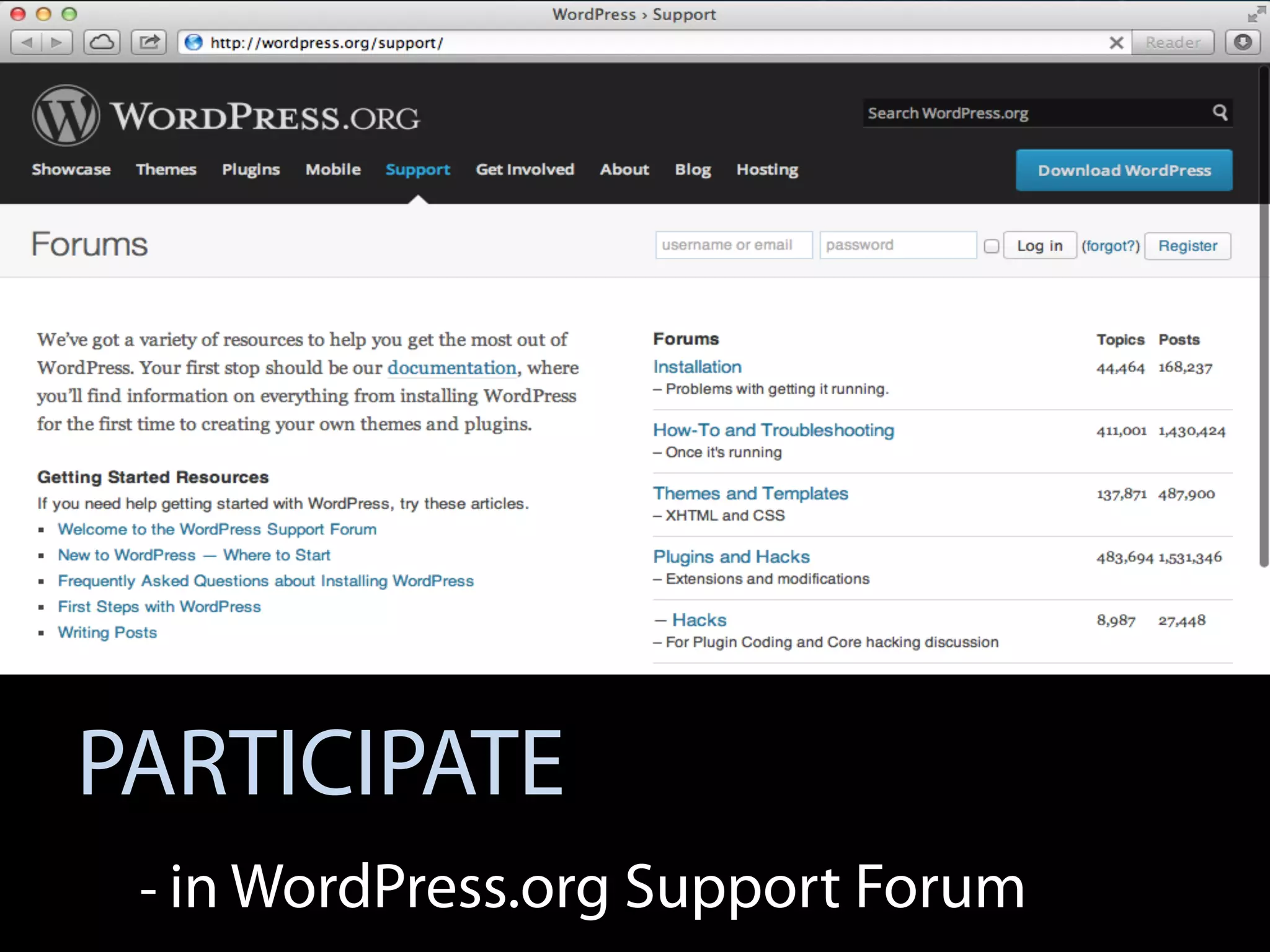The height and width of the screenshot is (952, 1270).
Task: Open the Writing Posts link
Action: 107,632
